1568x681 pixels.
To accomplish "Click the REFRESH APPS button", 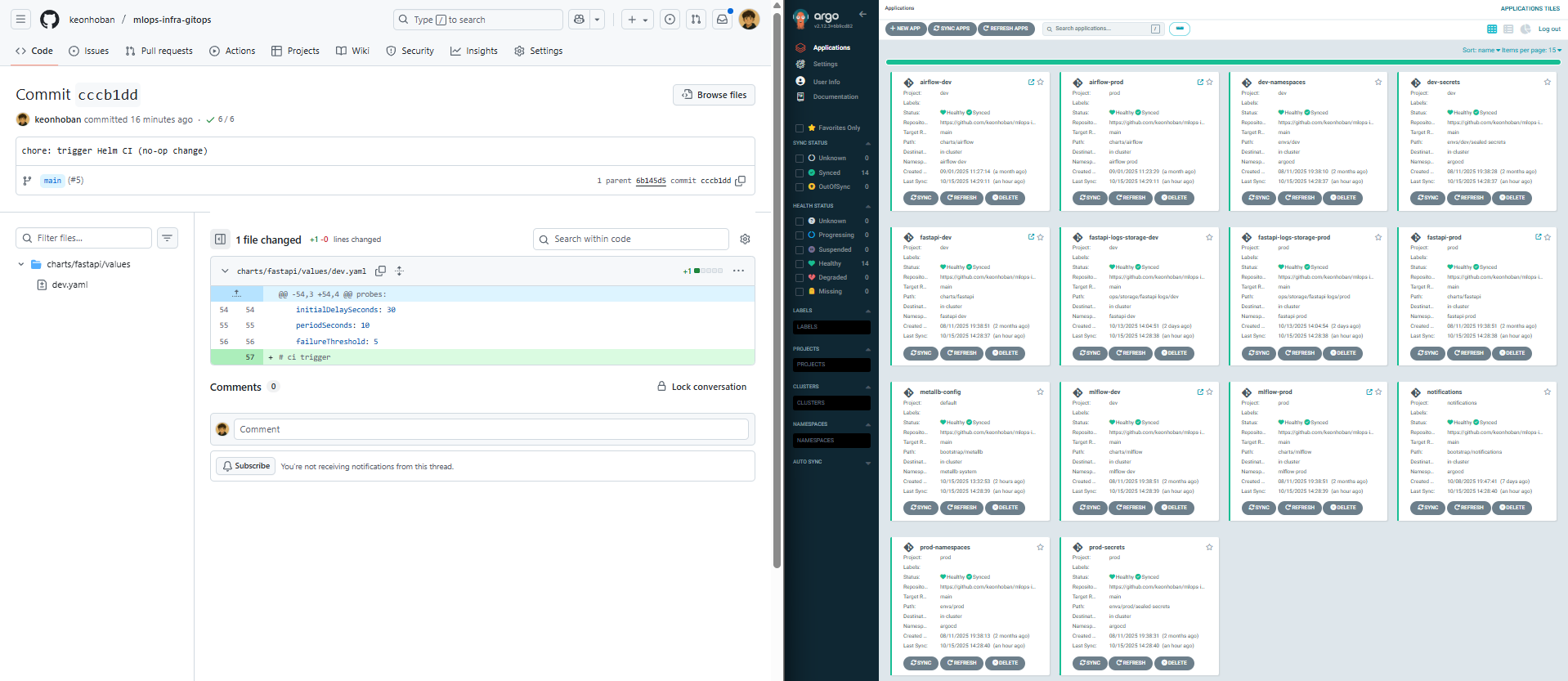I will 1006,29.
